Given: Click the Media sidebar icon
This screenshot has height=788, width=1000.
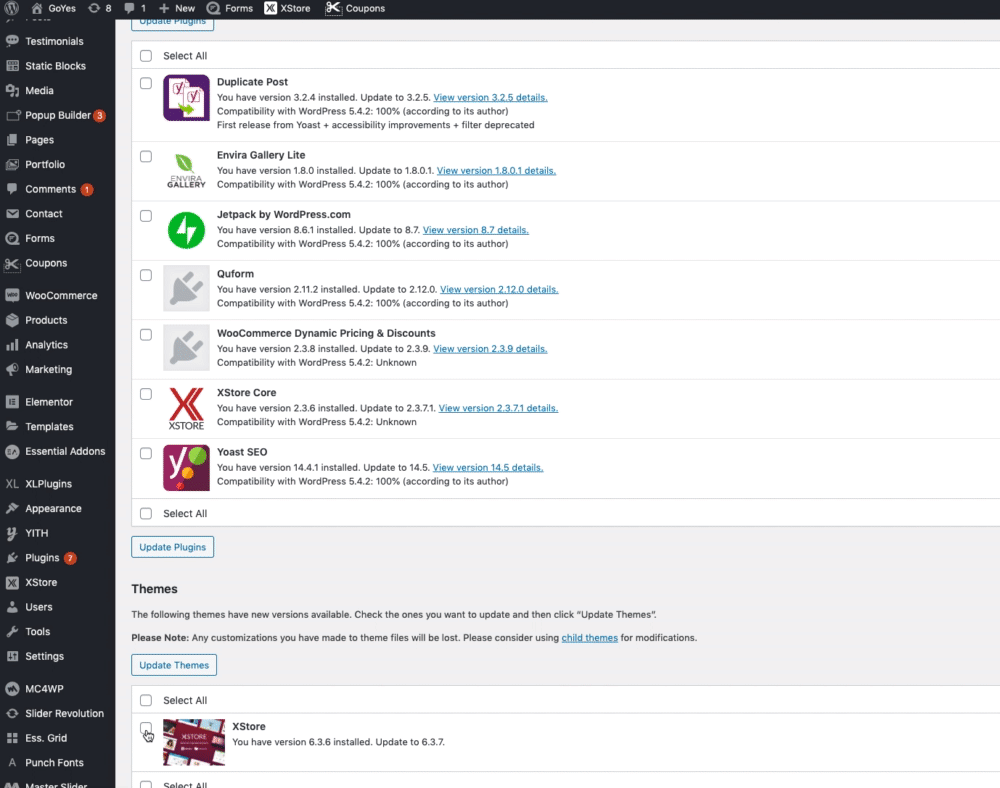Looking at the screenshot, I should click(x=12, y=91).
